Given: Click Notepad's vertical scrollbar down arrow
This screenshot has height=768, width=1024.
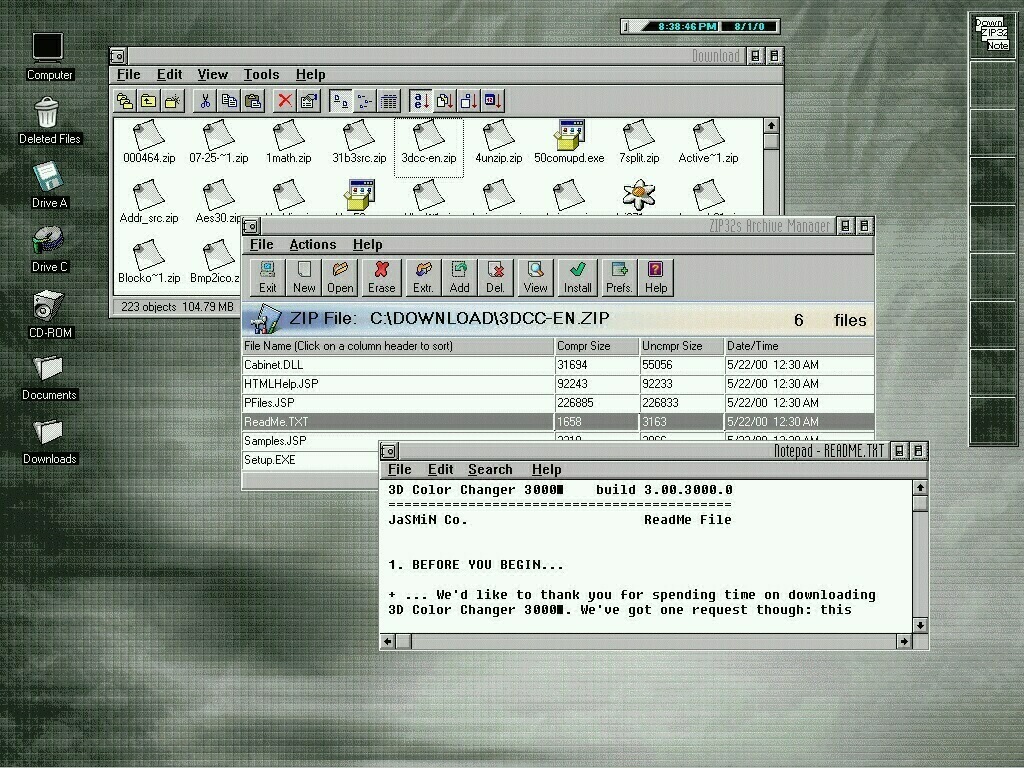Looking at the screenshot, I should coord(920,625).
